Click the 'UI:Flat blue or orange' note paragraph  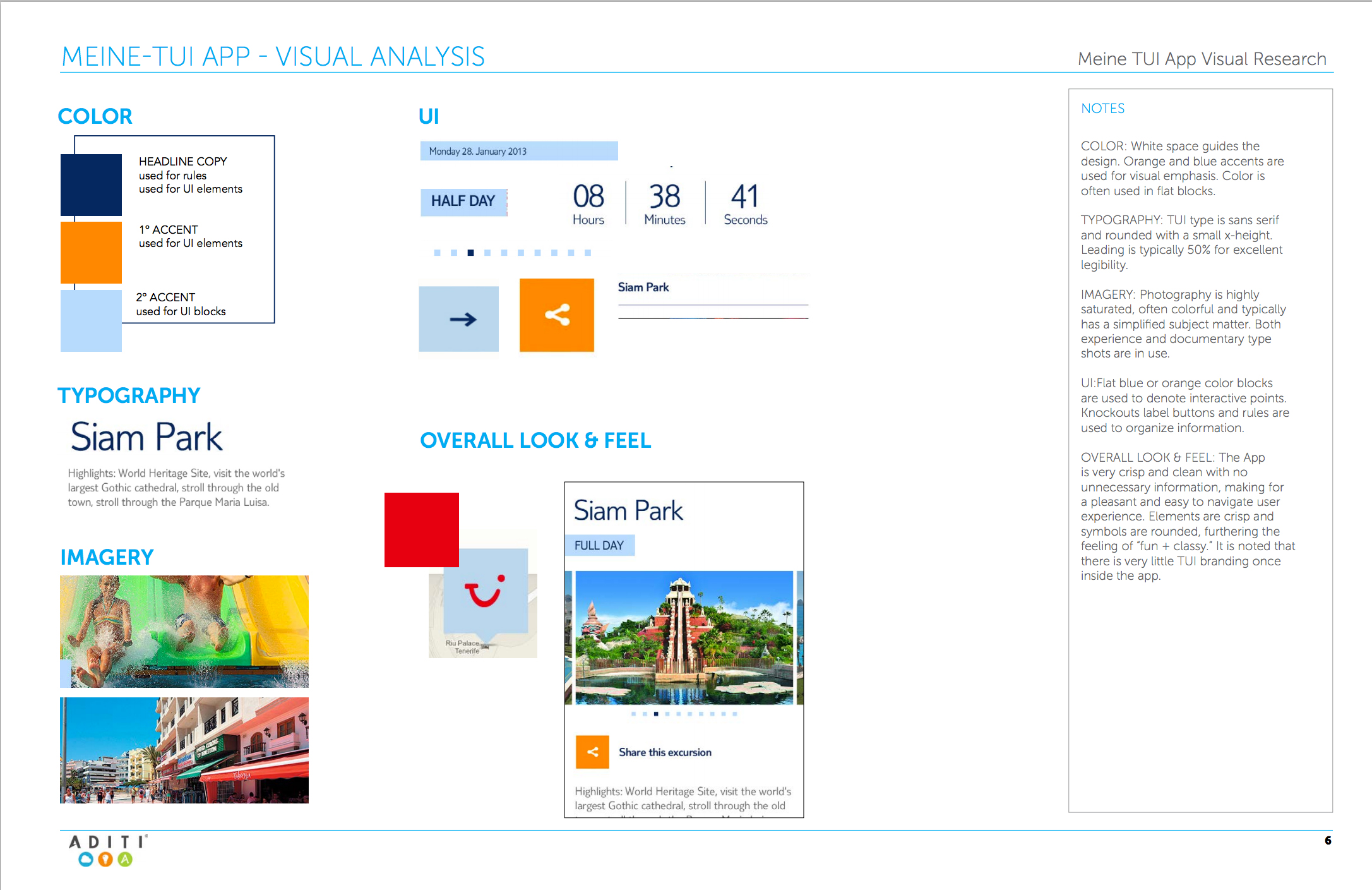(x=1184, y=406)
